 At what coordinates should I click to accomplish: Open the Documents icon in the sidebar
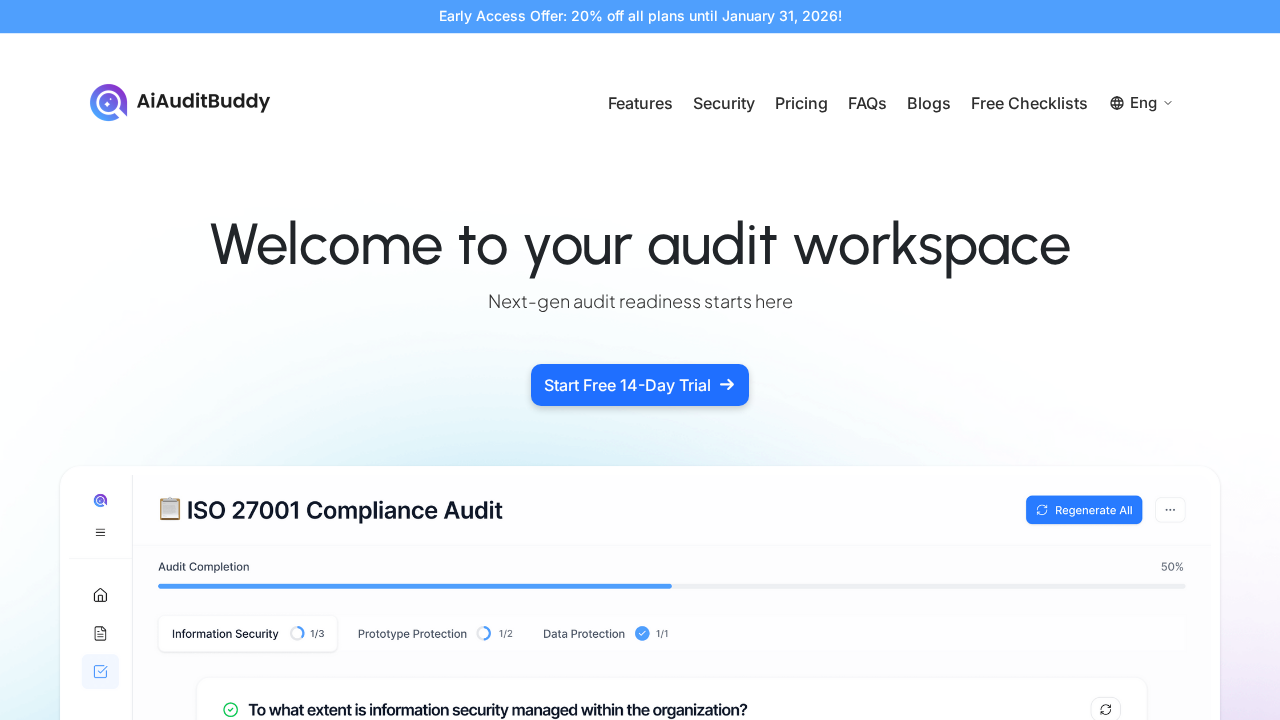click(x=100, y=633)
